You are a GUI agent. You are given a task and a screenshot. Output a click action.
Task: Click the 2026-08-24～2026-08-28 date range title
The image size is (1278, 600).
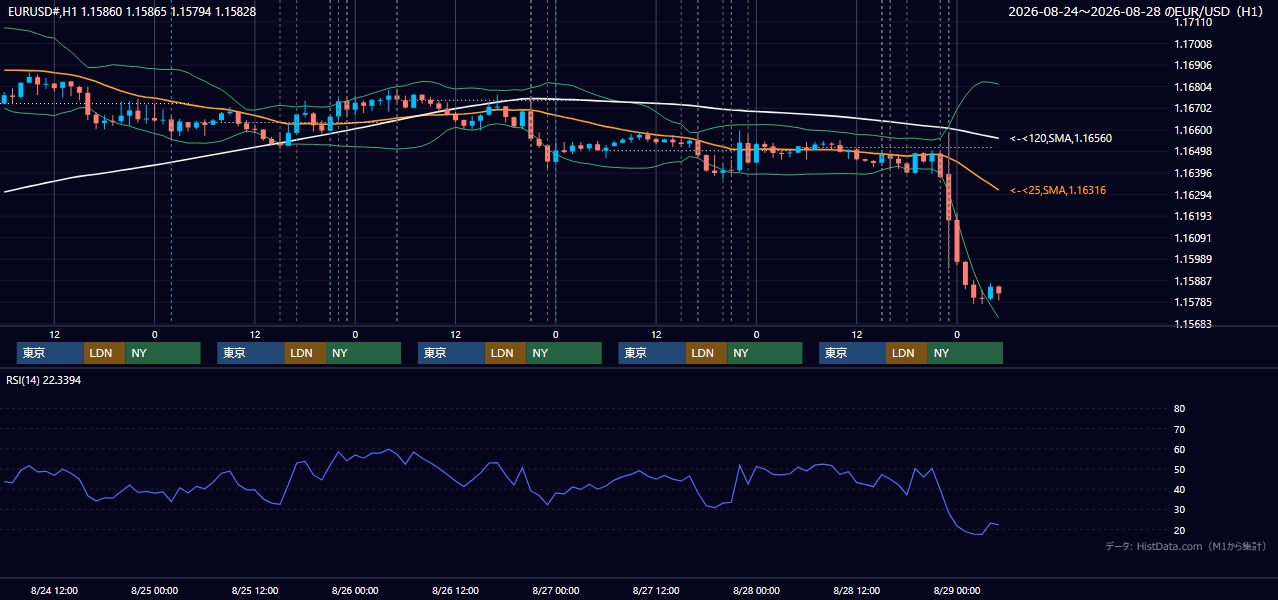(1137, 11)
